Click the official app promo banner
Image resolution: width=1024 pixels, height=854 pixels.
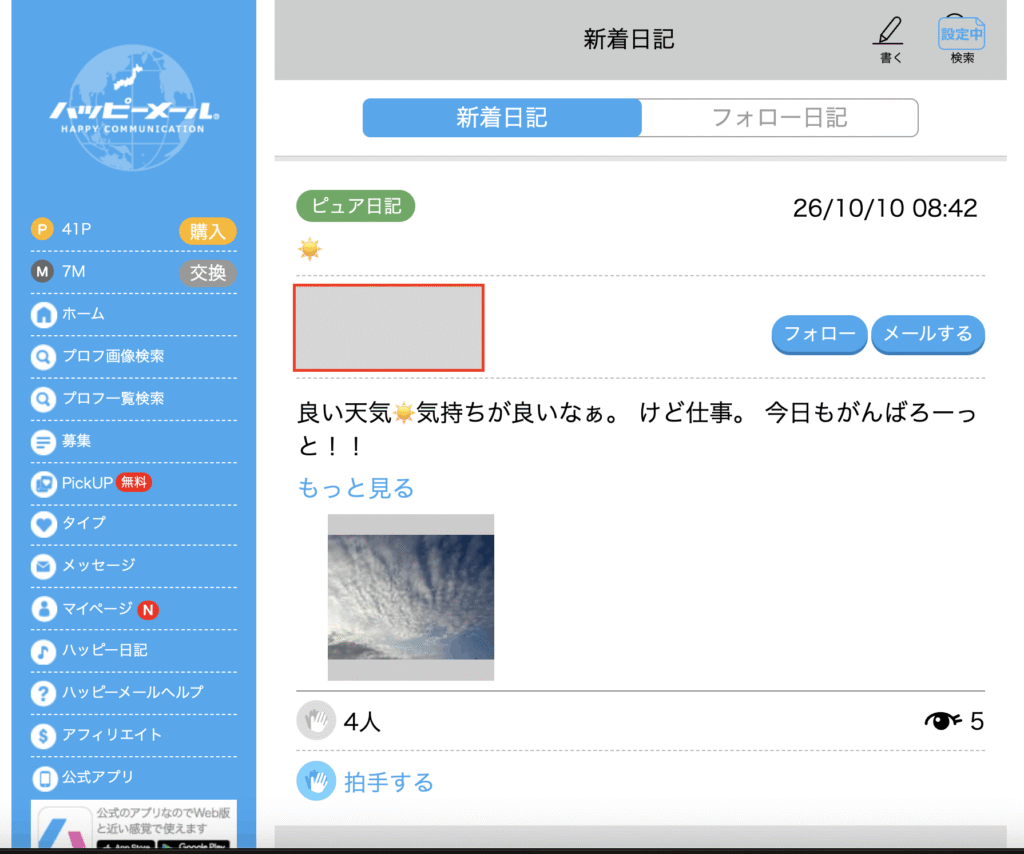point(133,824)
